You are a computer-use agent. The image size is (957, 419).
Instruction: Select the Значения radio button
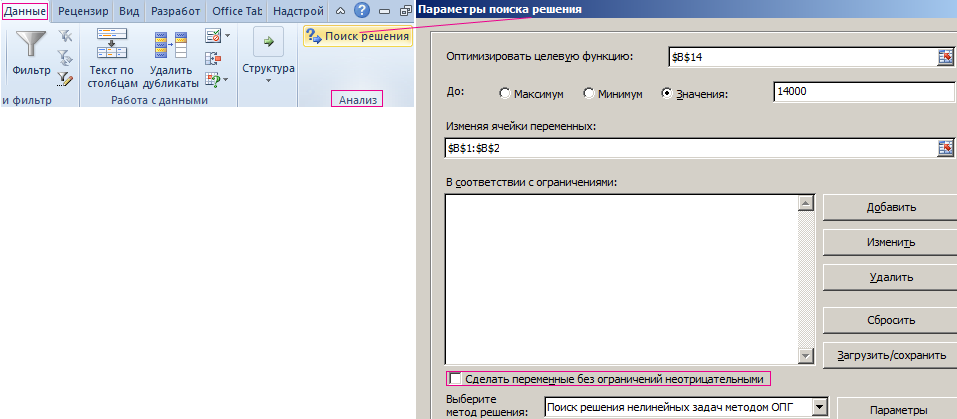[x=666, y=93]
